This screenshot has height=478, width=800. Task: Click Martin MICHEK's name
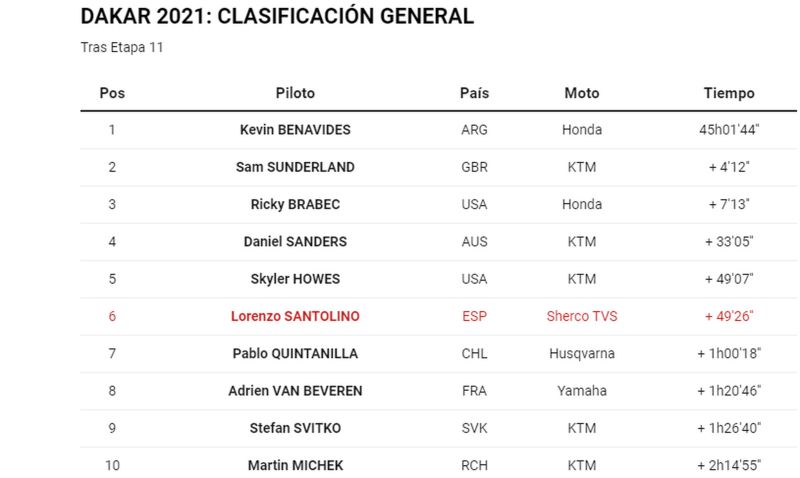(295, 465)
